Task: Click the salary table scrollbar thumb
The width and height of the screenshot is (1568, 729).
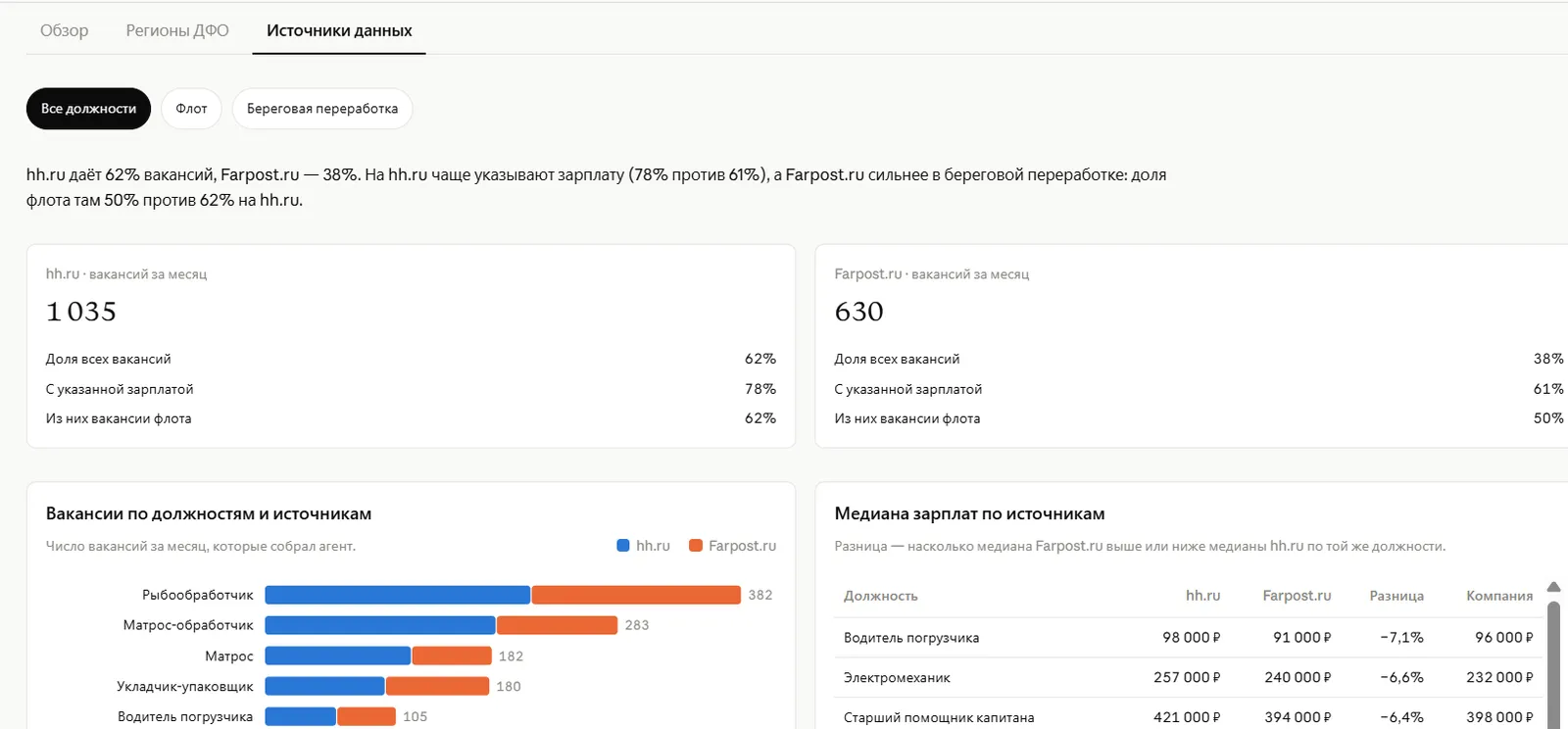Action: pyautogui.click(x=1553, y=664)
